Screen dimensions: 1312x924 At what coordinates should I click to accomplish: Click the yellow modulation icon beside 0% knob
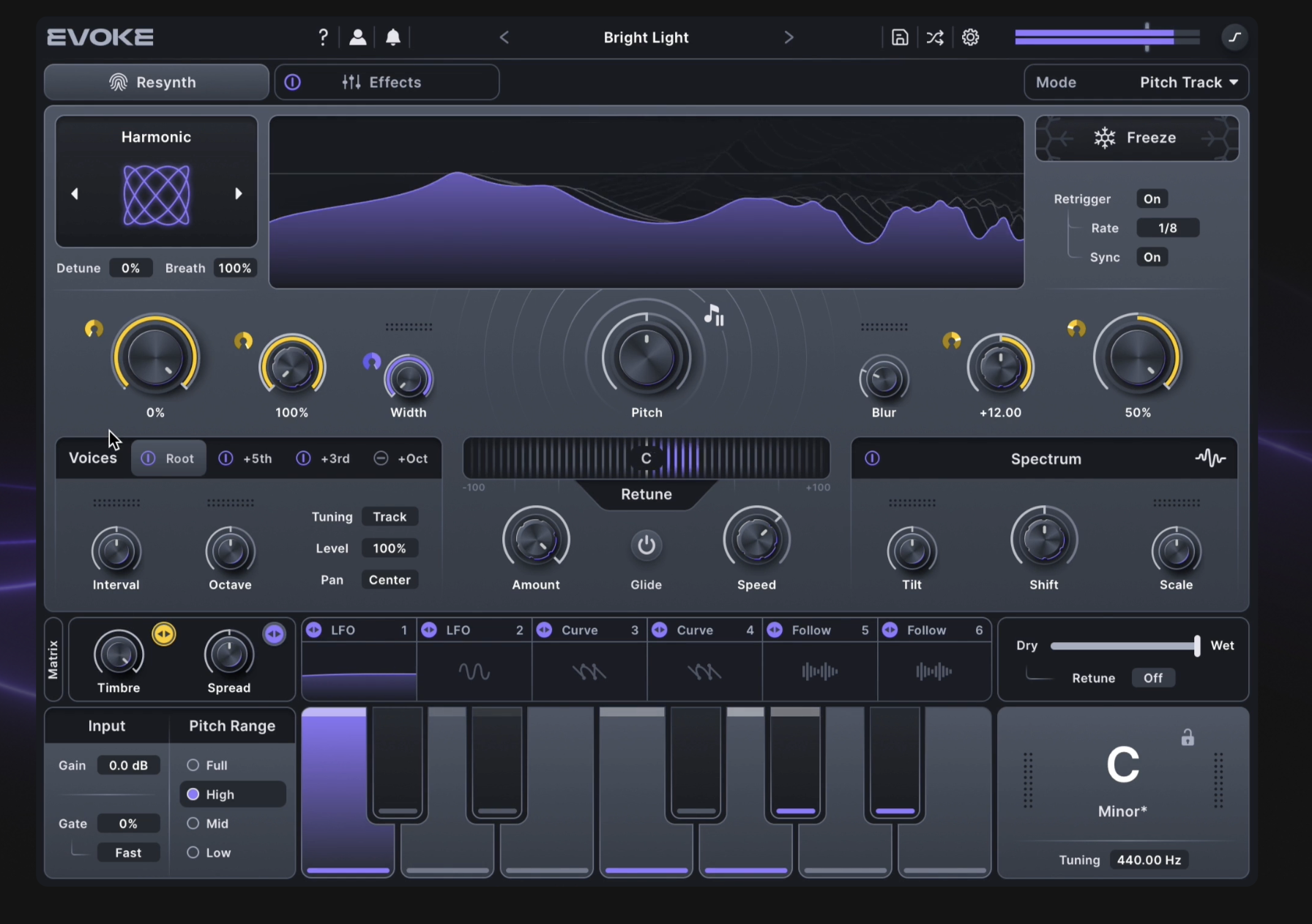coord(94,329)
